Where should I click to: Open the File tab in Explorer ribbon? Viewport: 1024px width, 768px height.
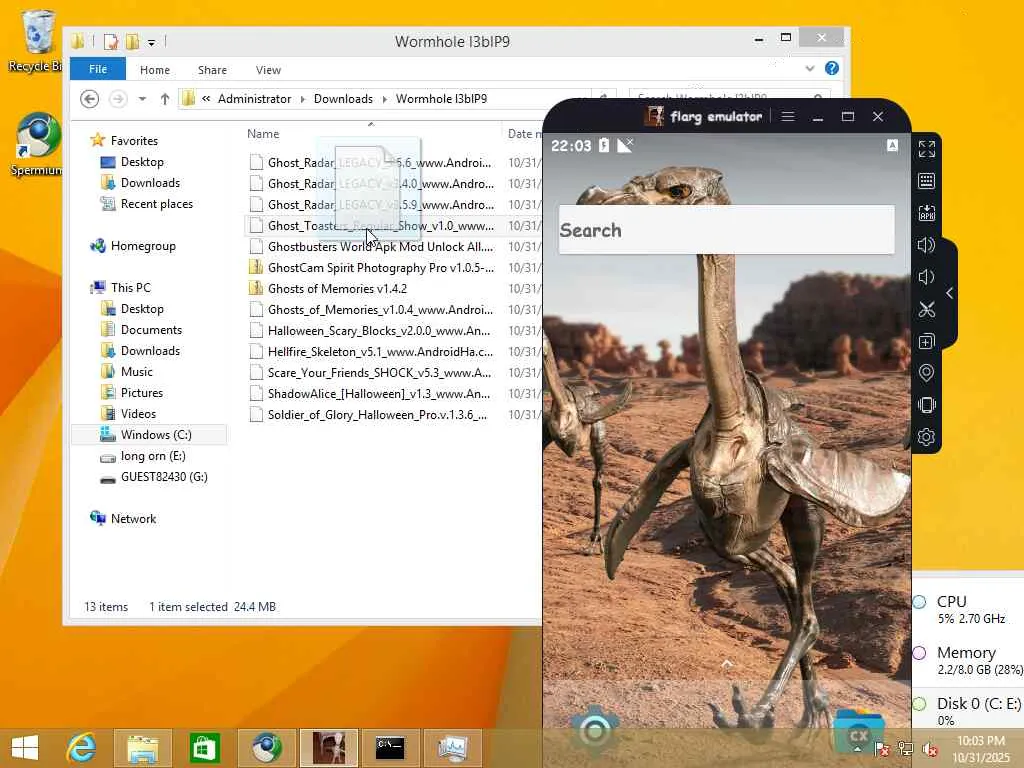[98, 69]
